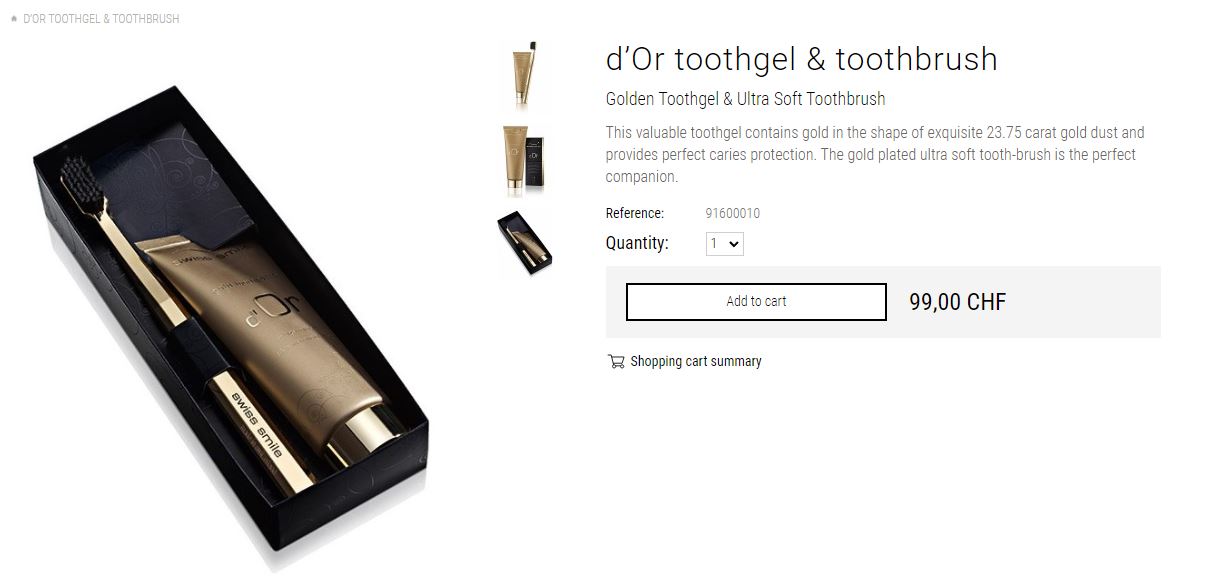This screenshot has height=576, width=1208.
Task: Open the Shopping cart summary link
Action: (695, 361)
